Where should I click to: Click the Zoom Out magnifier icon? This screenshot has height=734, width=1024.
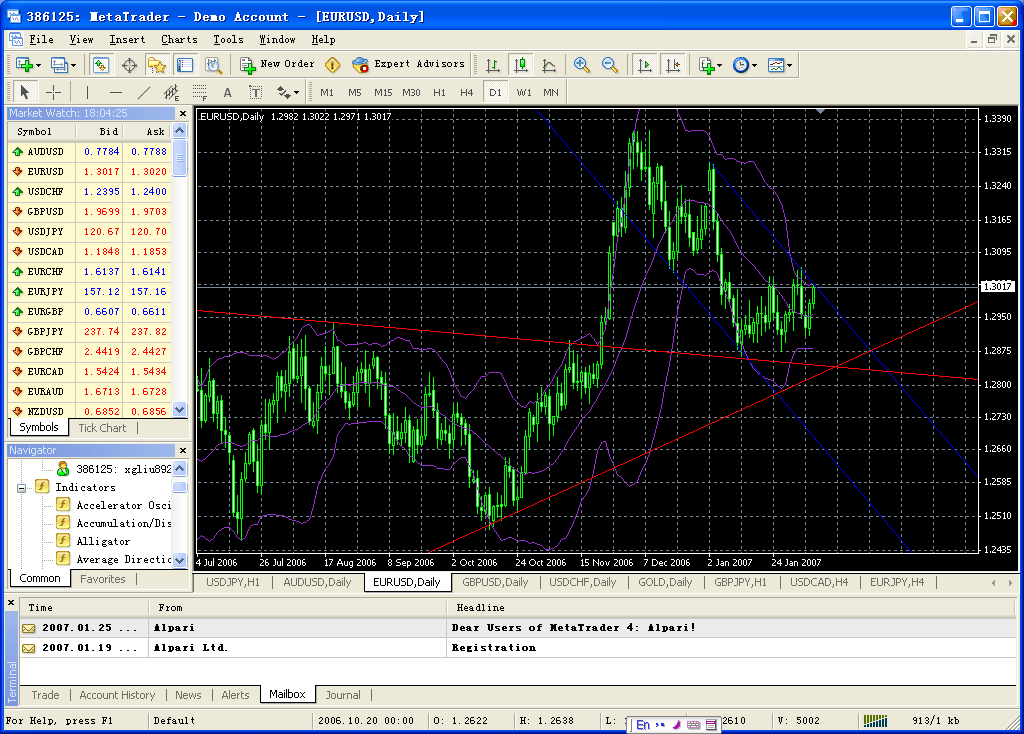tap(609, 65)
